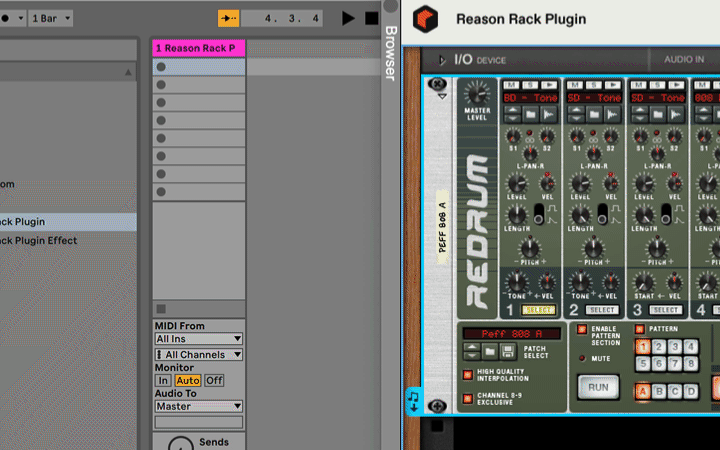720x450 pixels.
Task: Click the Redrum RUN button
Action: pyautogui.click(x=598, y=388)
